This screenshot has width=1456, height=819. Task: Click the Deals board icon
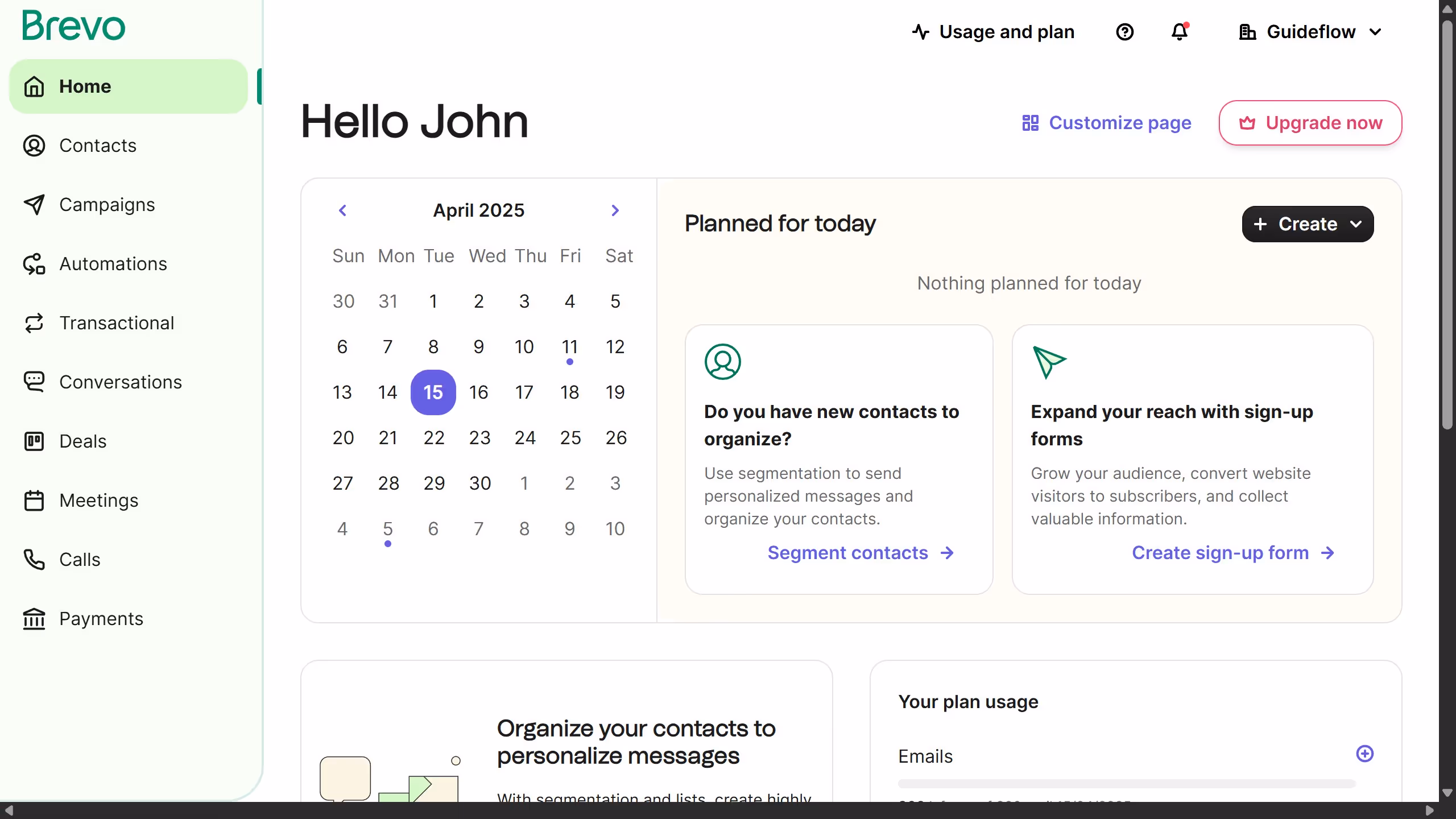point(34,441)
